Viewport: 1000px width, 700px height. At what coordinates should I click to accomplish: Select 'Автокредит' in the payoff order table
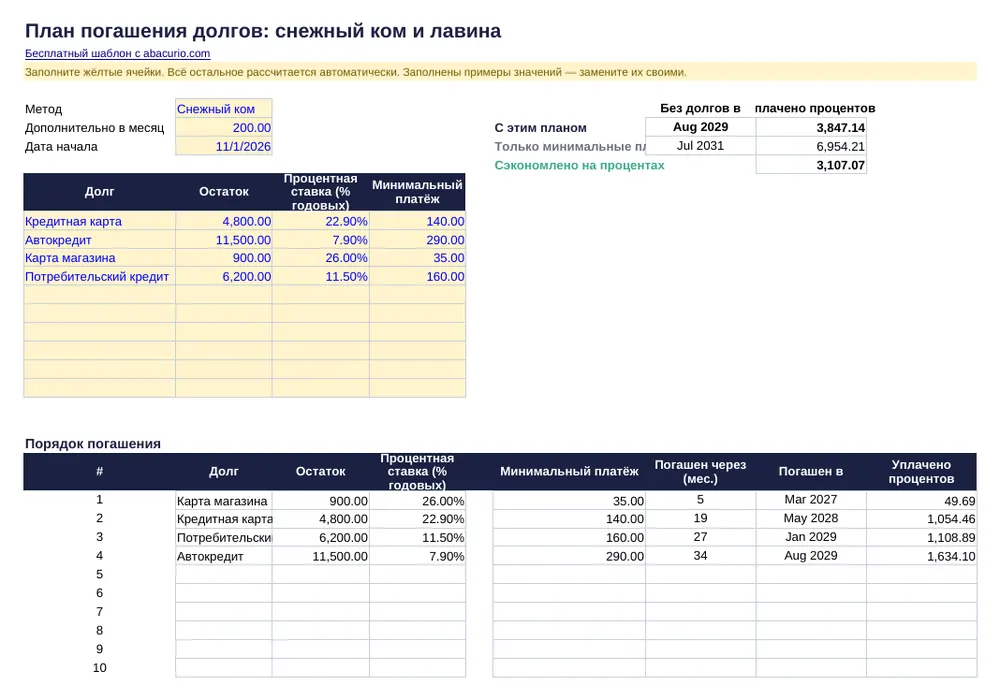224,557
